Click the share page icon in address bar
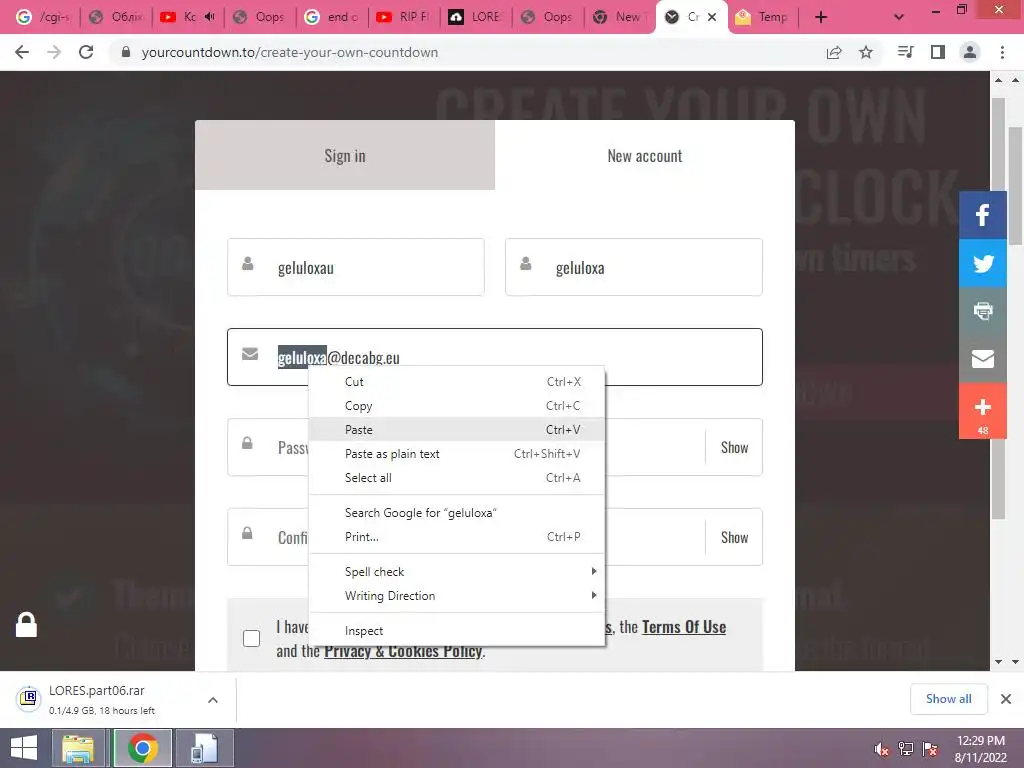The width and height of the screenshot is (1024, 768). 834,52
